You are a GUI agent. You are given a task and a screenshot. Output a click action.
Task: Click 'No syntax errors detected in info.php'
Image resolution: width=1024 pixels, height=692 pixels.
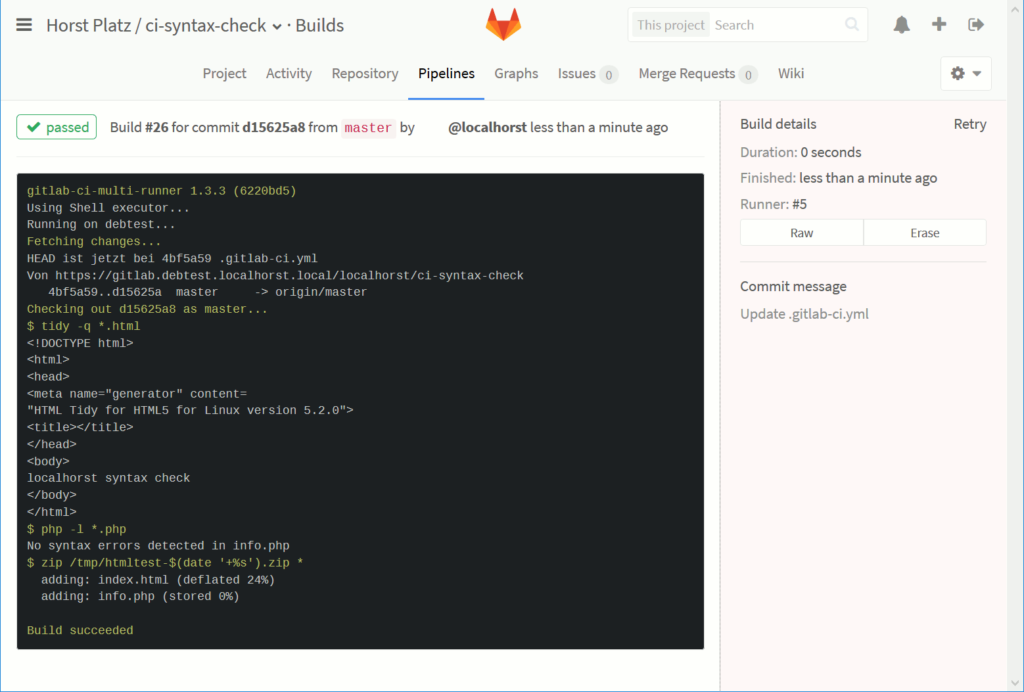pos(158,546)
